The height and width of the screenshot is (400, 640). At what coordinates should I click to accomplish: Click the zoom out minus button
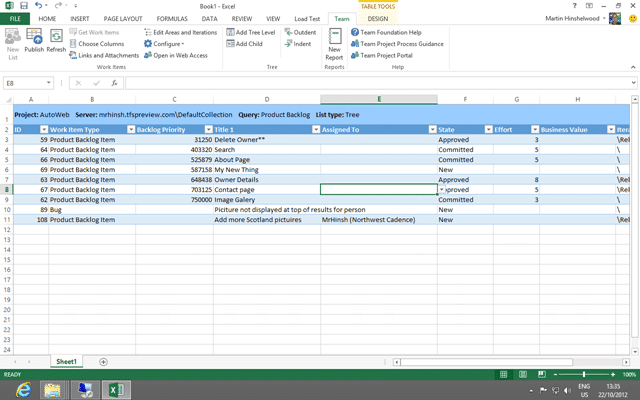(555, 374)
